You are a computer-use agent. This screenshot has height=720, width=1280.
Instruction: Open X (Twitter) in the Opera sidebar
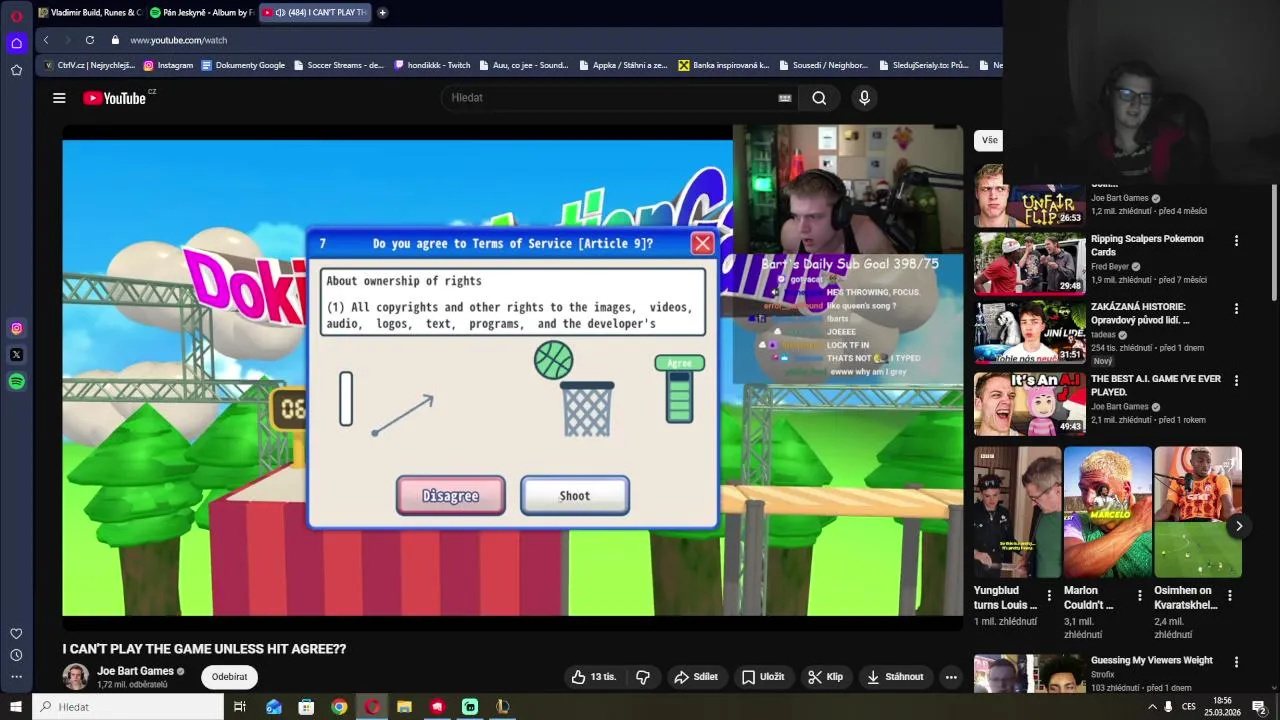pos(16,354)
